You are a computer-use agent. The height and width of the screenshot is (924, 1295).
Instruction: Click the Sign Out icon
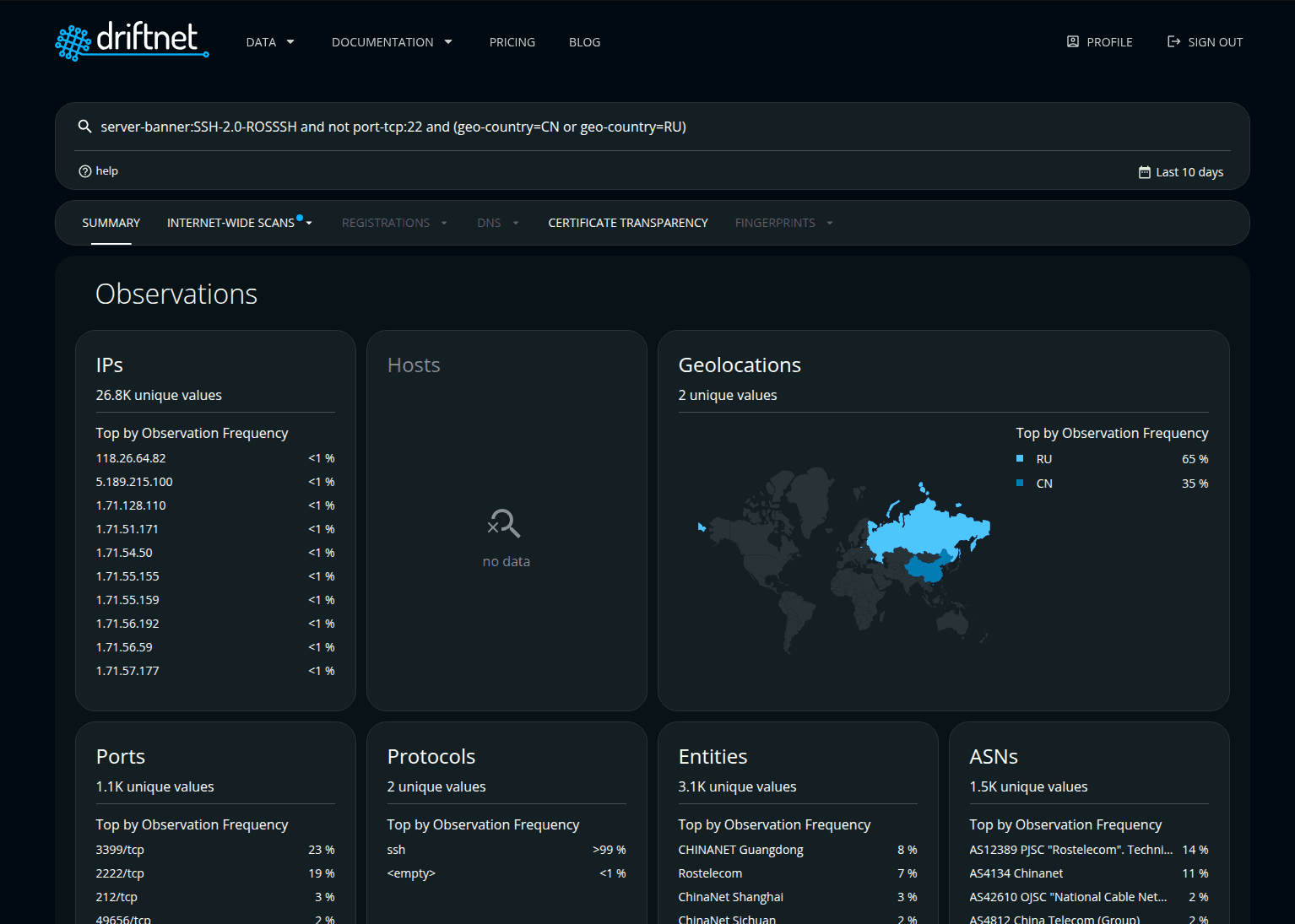(1173, 41)
